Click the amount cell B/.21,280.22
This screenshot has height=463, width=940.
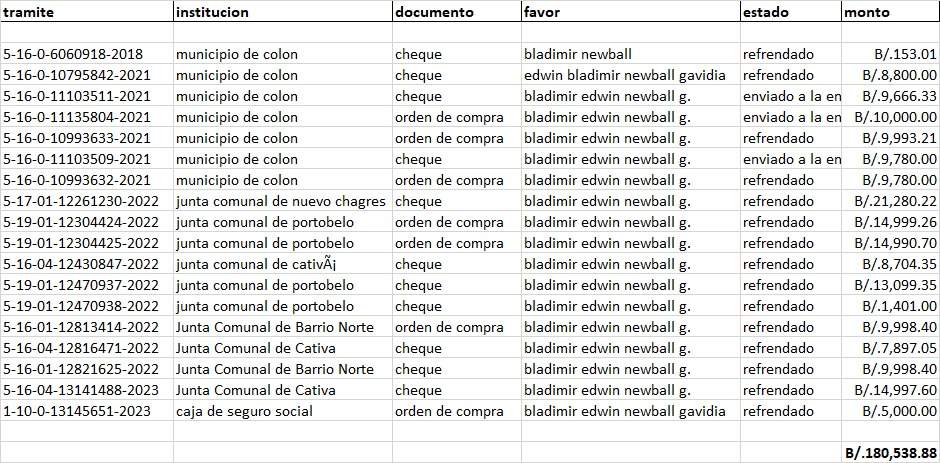(890, 202)
